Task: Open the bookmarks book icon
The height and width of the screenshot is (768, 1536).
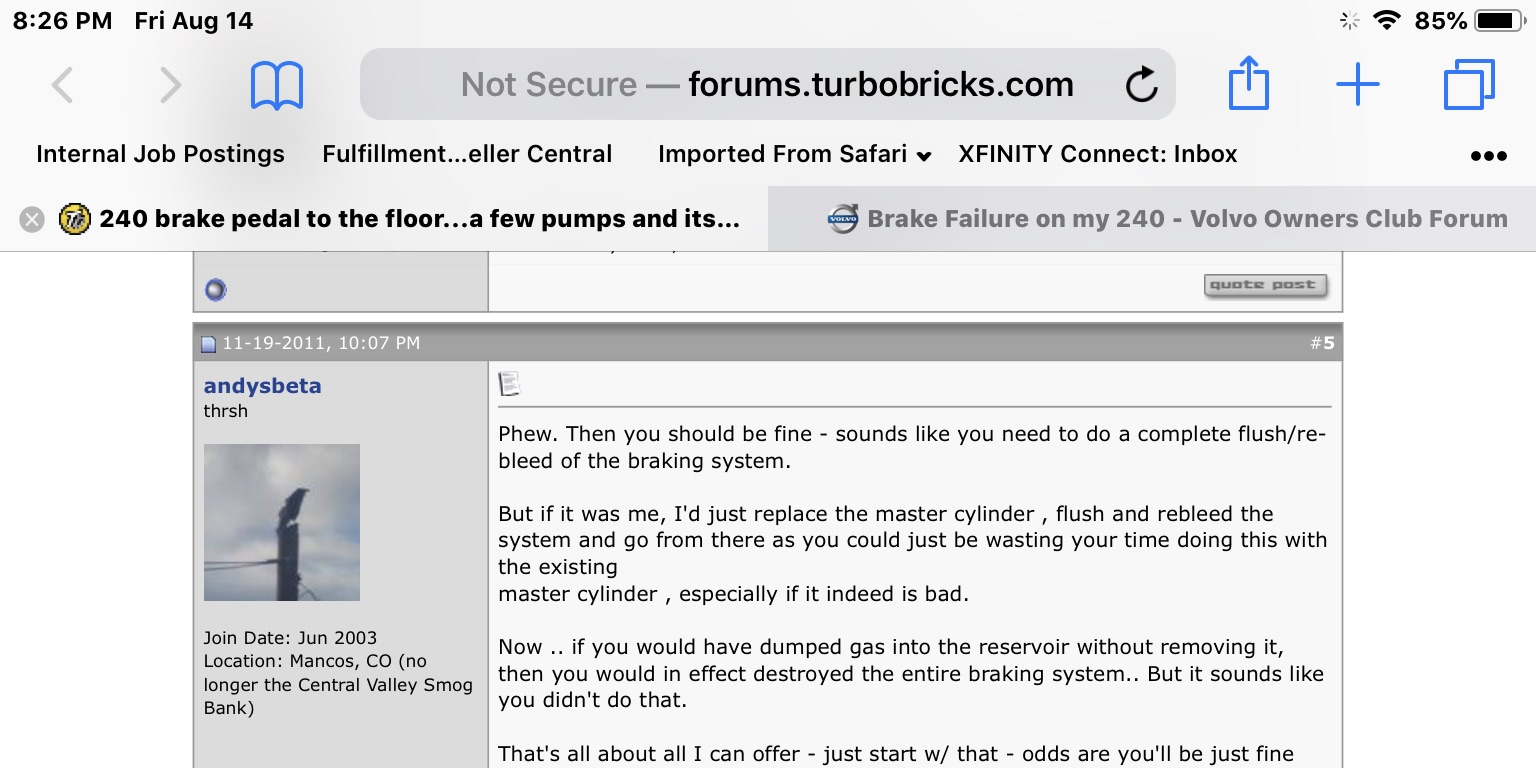Action: coord(277,85)
